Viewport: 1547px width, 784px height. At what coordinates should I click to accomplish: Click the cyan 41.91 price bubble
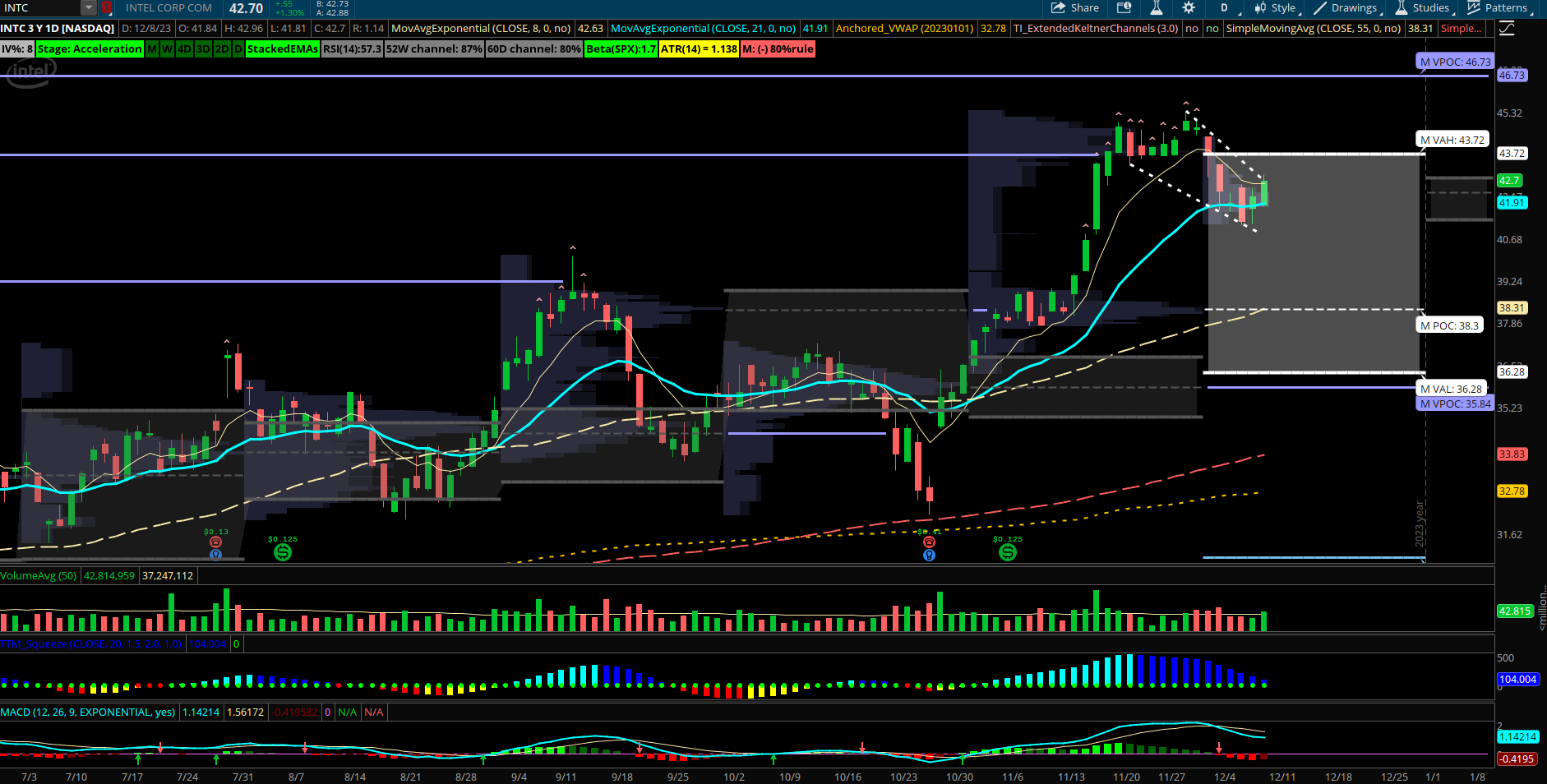(x=1512, y=202)
